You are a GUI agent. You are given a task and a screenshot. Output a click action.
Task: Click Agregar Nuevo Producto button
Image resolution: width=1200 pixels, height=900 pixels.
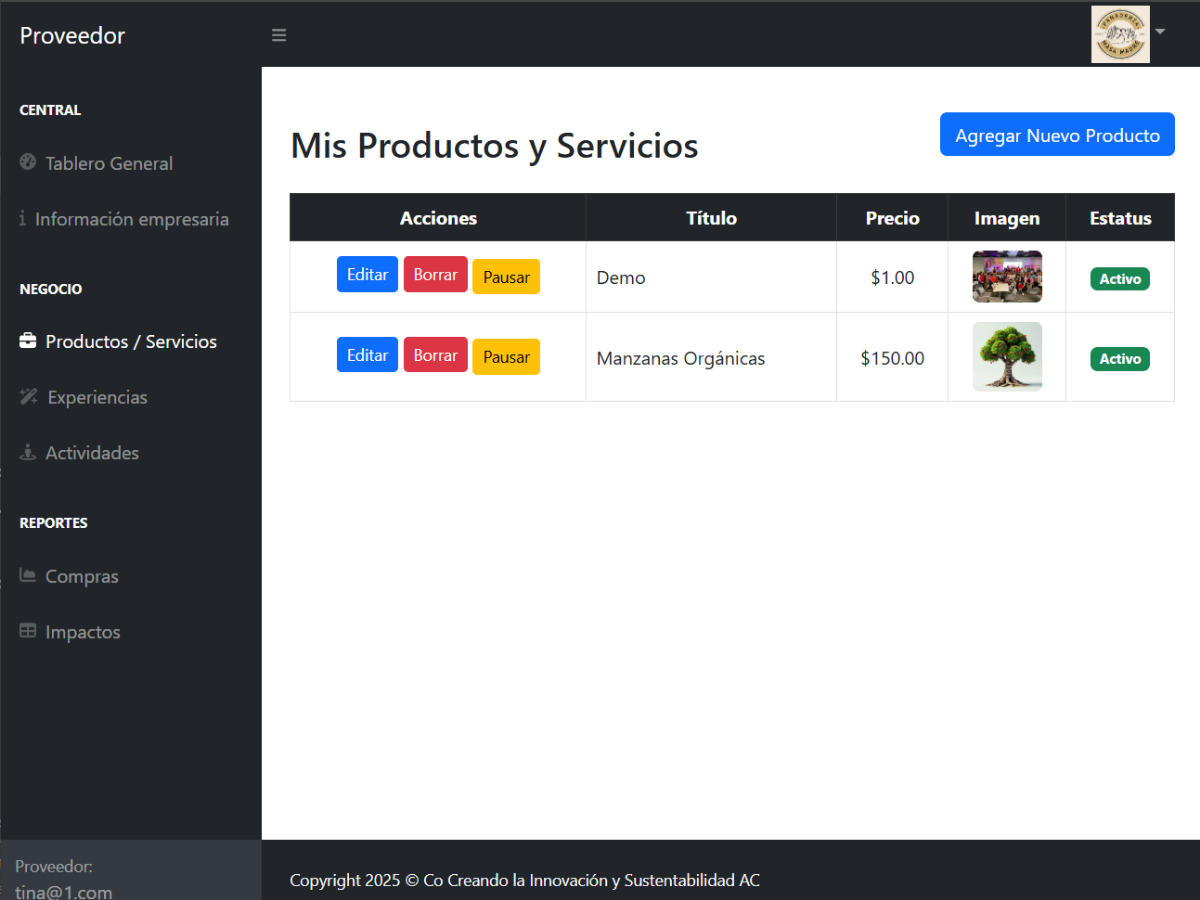pyautogui.click(x=1057, y=135)
